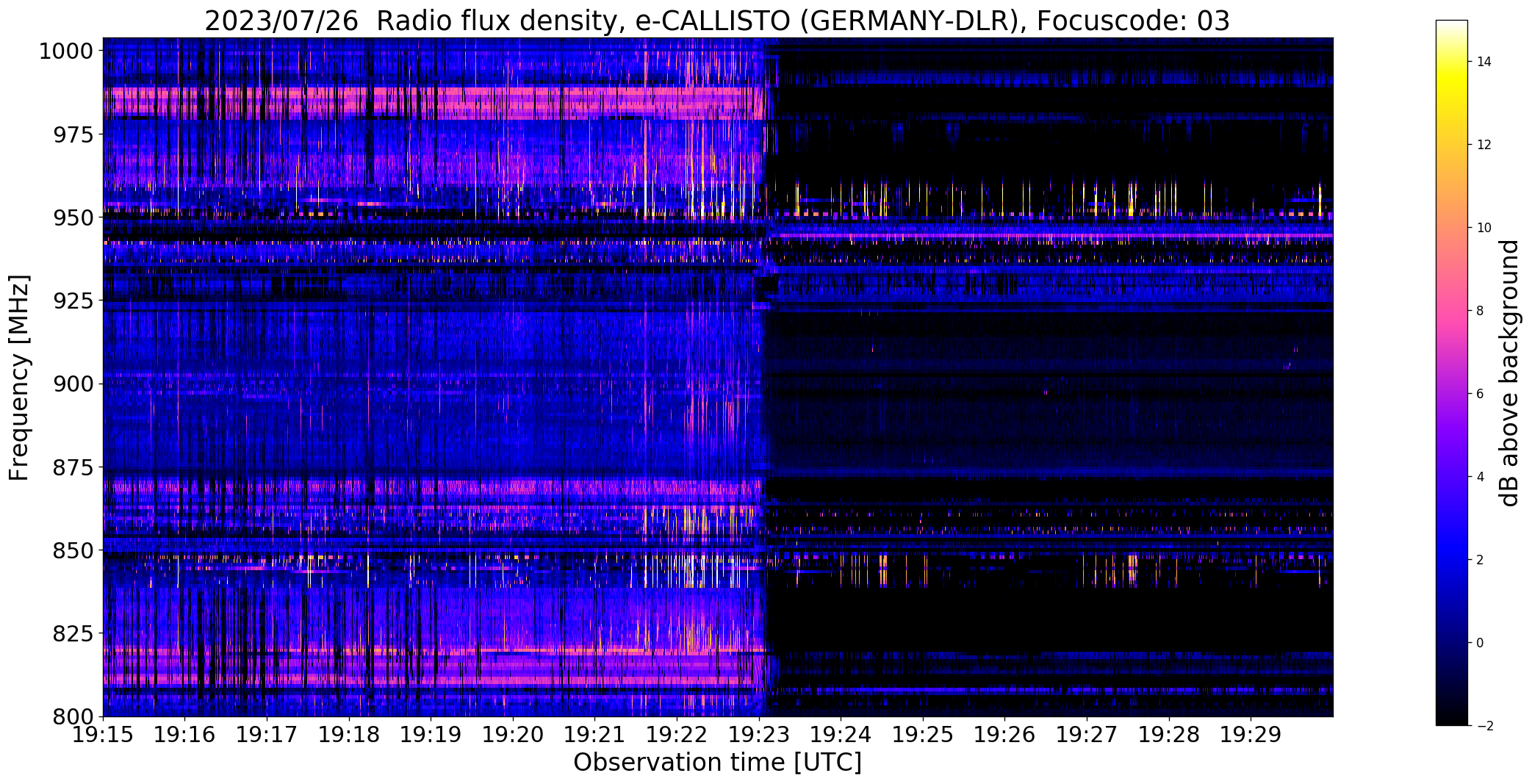Click the 'Frequency [MHz]' y-axis label
This screenshot has height=784, width=1532.
[x=20, y=378]
